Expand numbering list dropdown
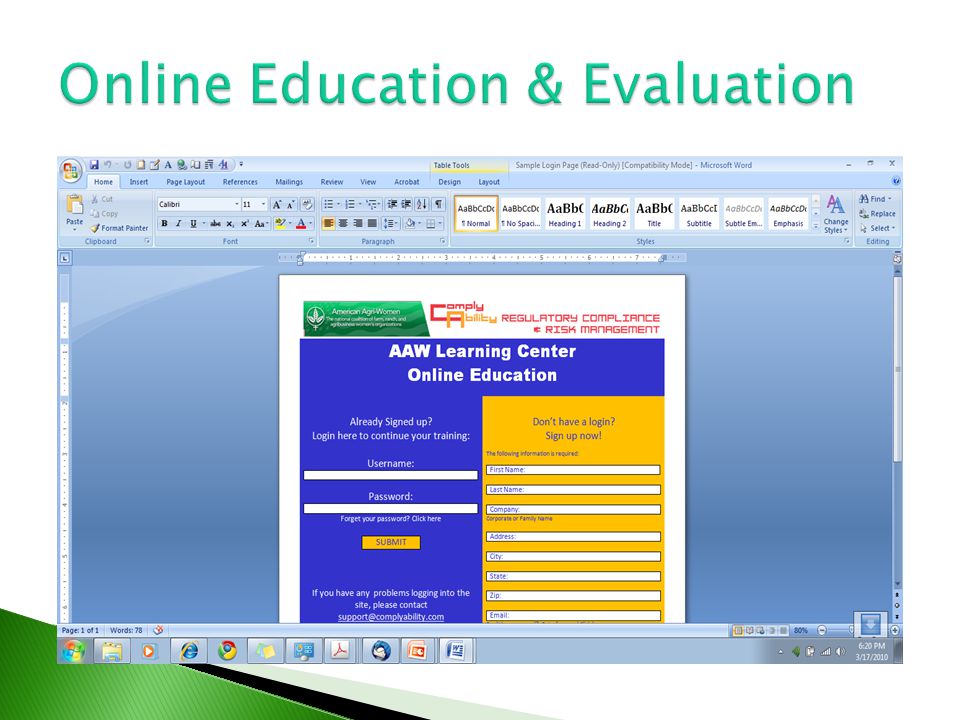960x720 pixels. coord(360,204)
